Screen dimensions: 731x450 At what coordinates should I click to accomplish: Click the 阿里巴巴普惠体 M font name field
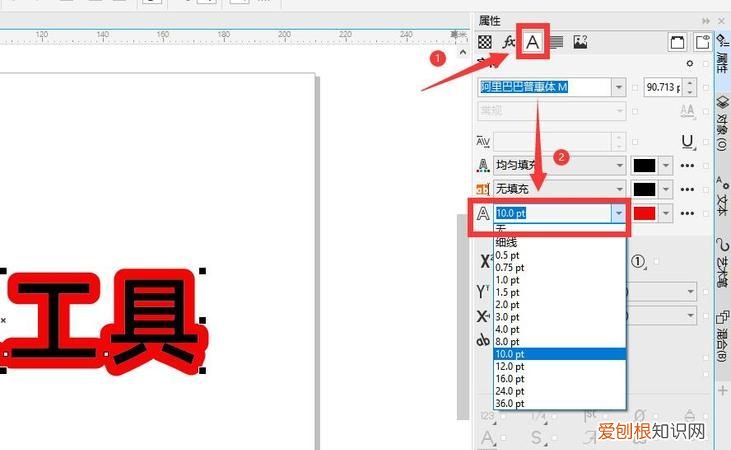[x=545, y=87]
